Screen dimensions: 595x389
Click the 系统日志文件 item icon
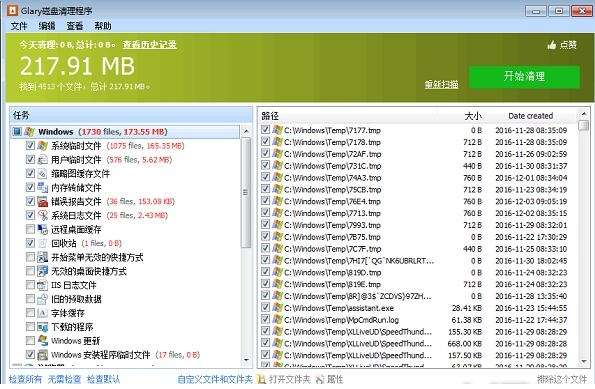click(x=42, y=216)
